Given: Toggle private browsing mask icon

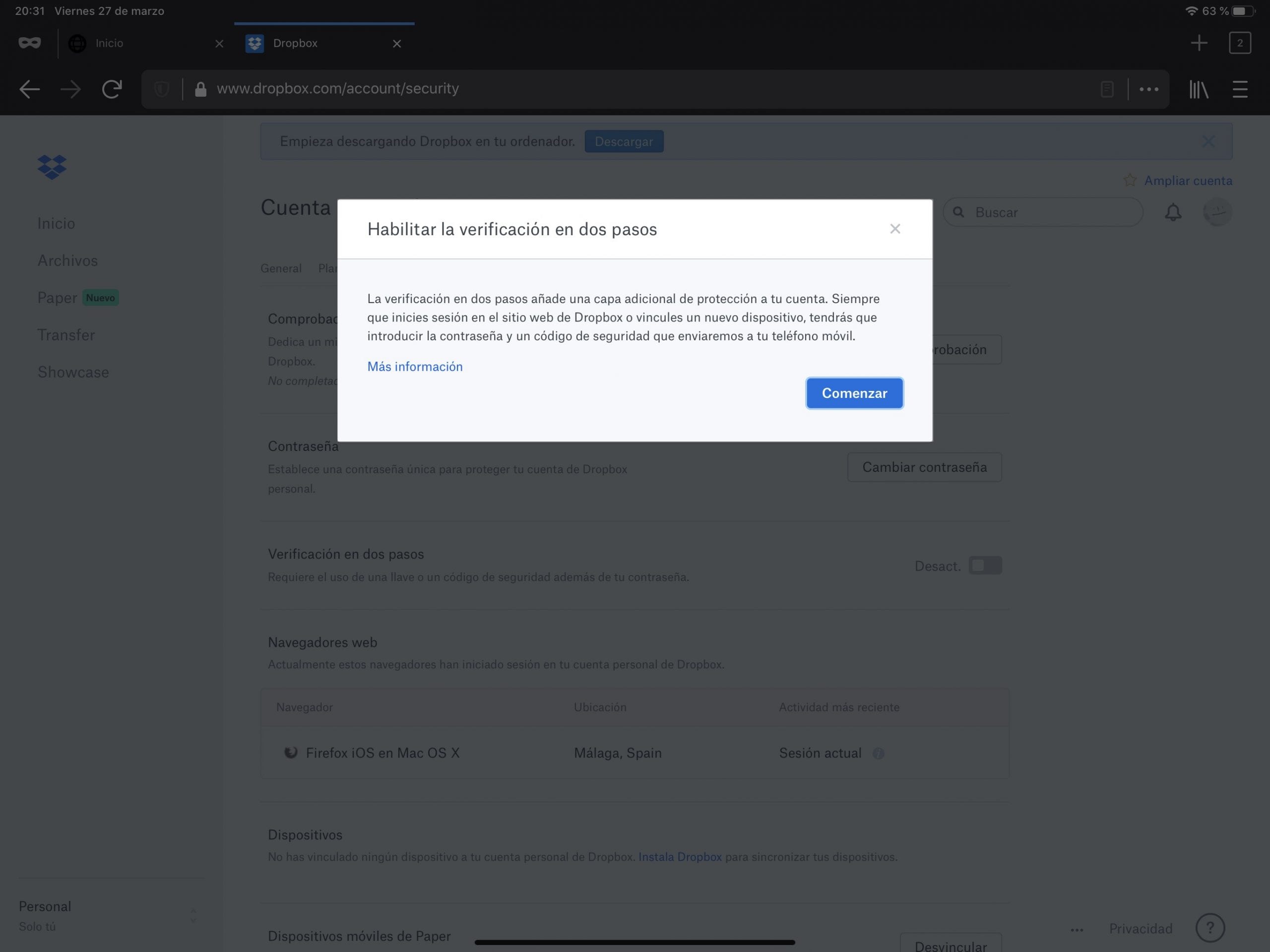Looking at the screenshot, I should click(x=29, y=43).
